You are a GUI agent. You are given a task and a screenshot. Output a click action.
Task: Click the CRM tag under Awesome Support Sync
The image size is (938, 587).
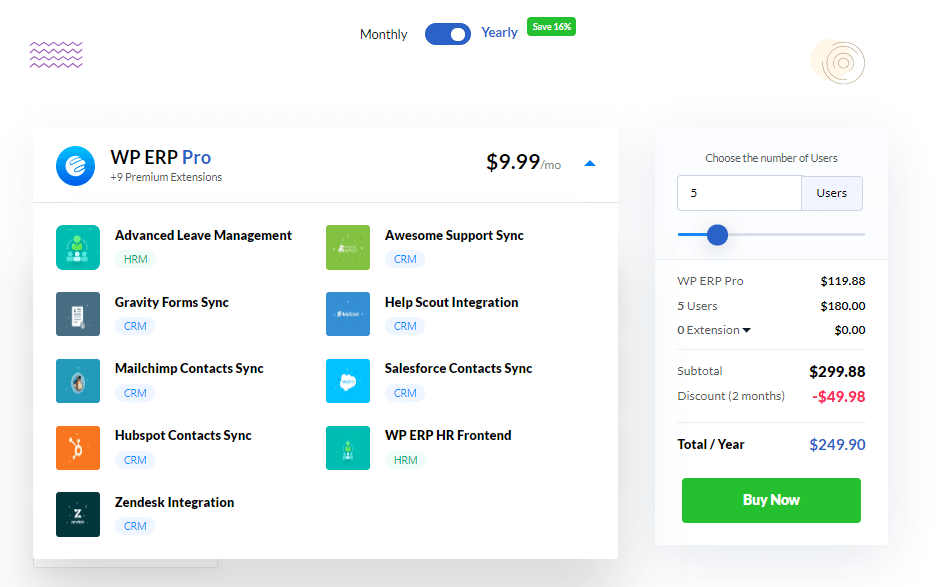pyautogui.click(x=405, y=259)
